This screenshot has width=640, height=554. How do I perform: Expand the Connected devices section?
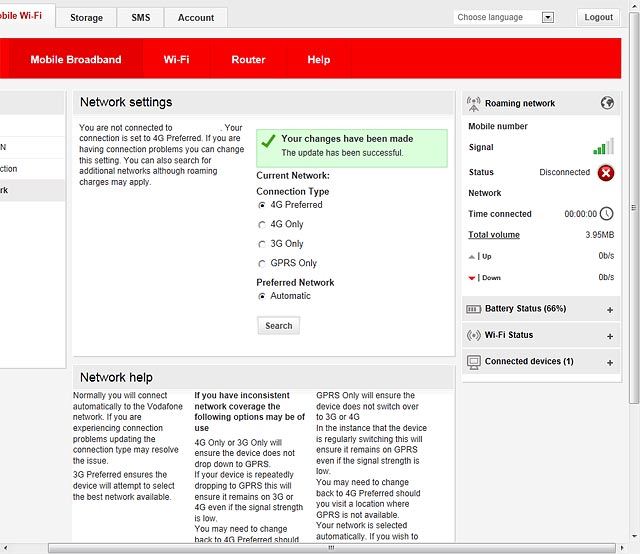610,363
